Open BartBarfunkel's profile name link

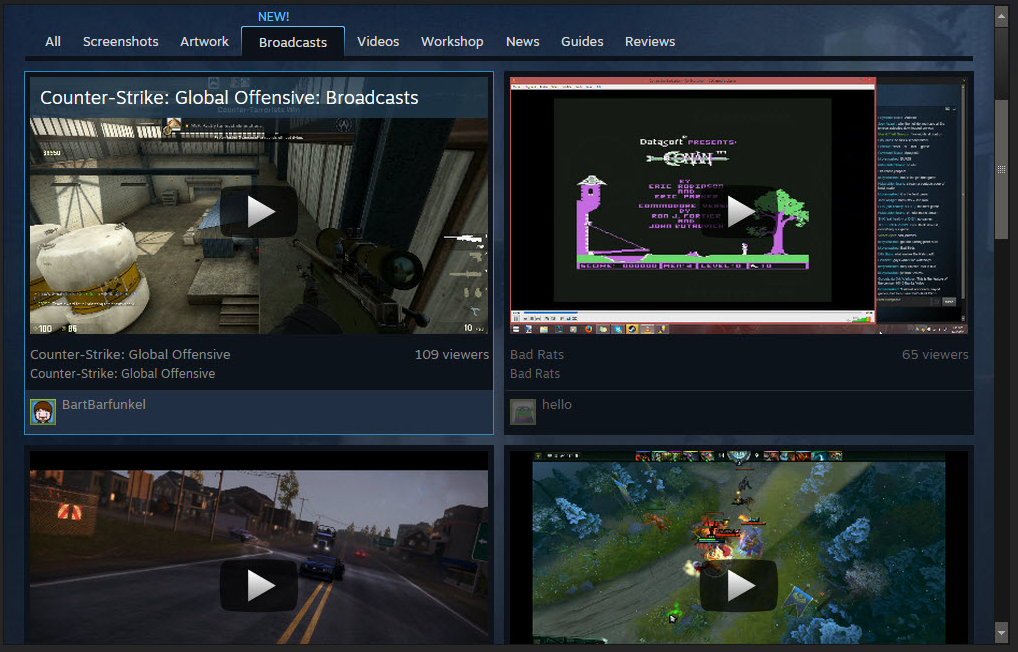pyautogui.click(x=104, y=405)
